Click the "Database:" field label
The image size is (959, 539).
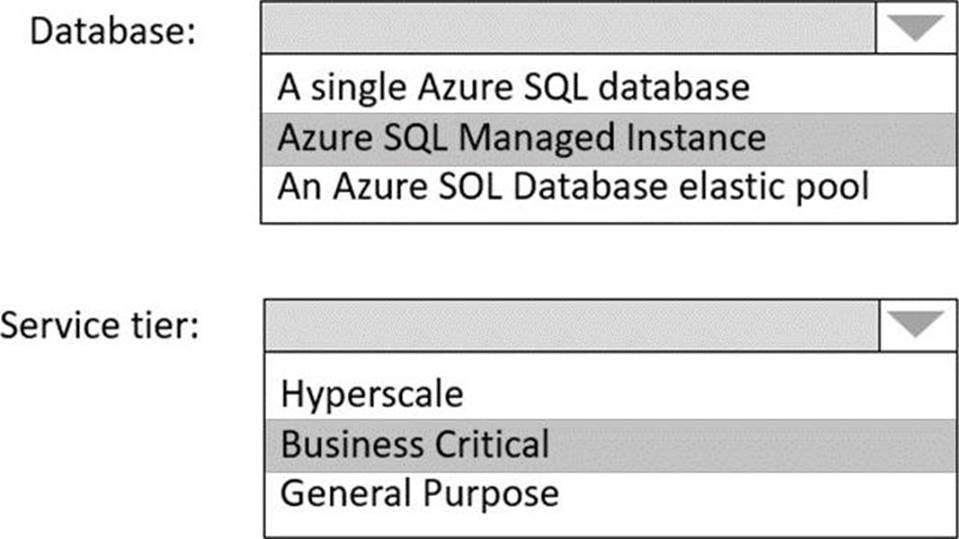(112, 30)
